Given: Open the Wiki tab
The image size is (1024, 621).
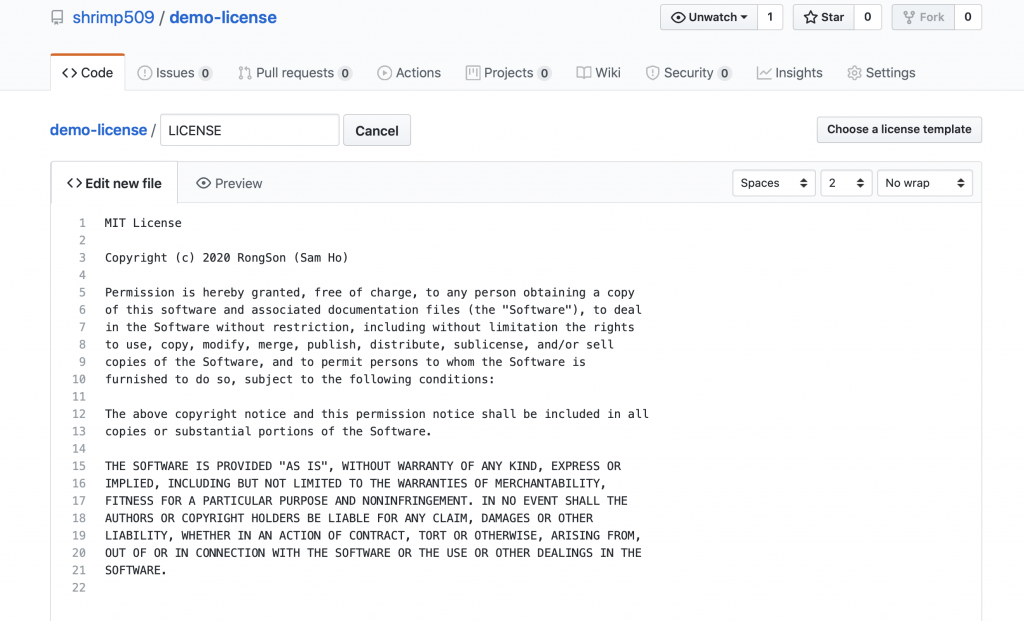Looking at the screenshot, I should click(598, 72).
